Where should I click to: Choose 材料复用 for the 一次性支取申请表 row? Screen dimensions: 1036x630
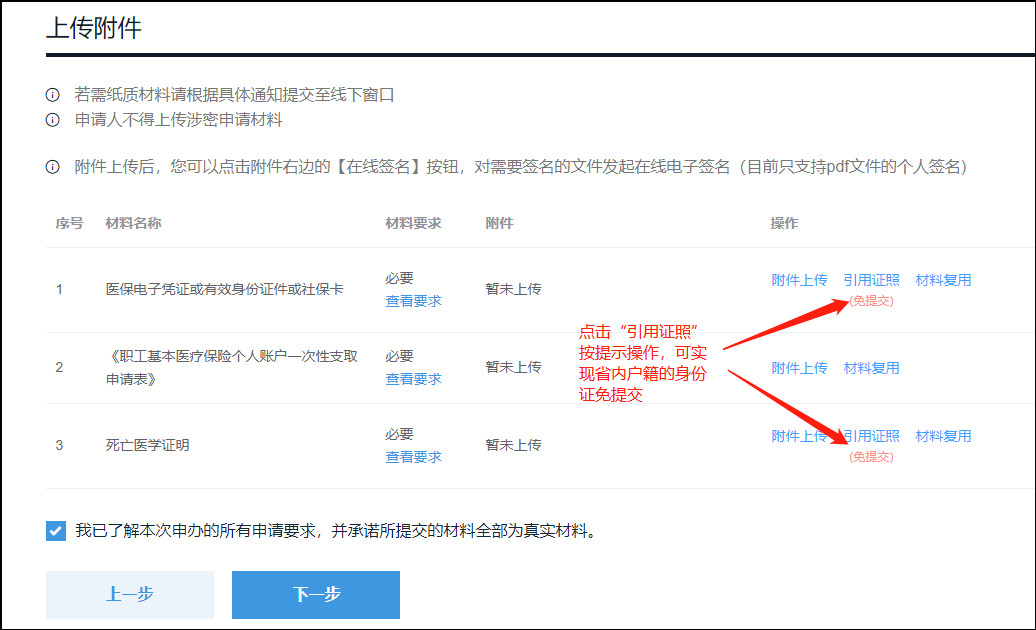871,368
